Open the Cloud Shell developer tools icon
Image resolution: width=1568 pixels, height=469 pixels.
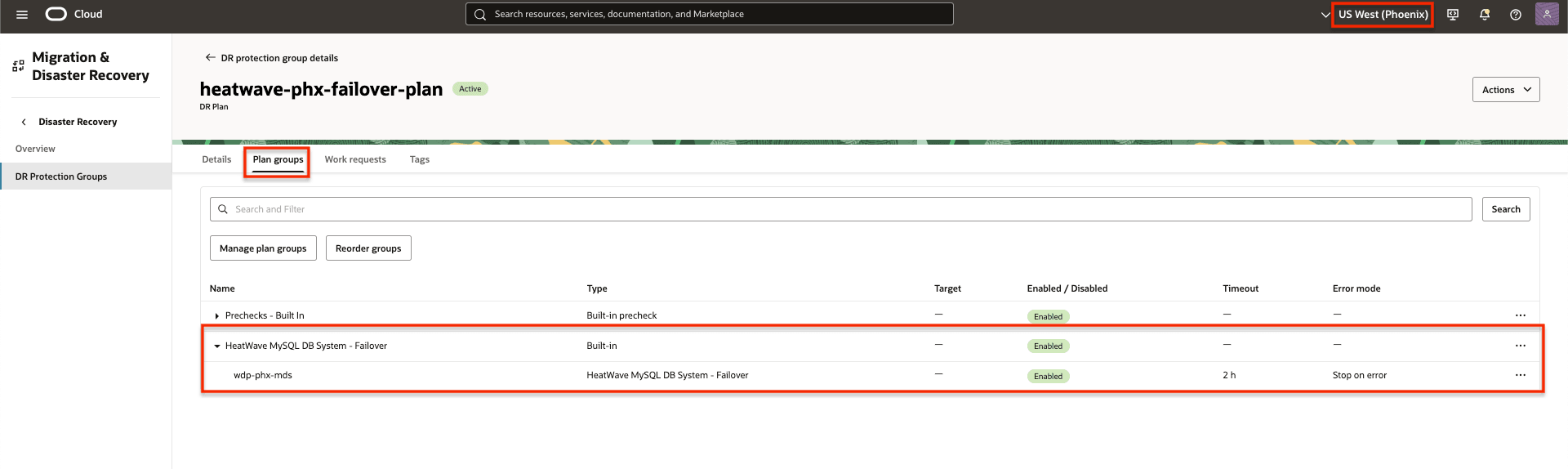(1453, 14)
